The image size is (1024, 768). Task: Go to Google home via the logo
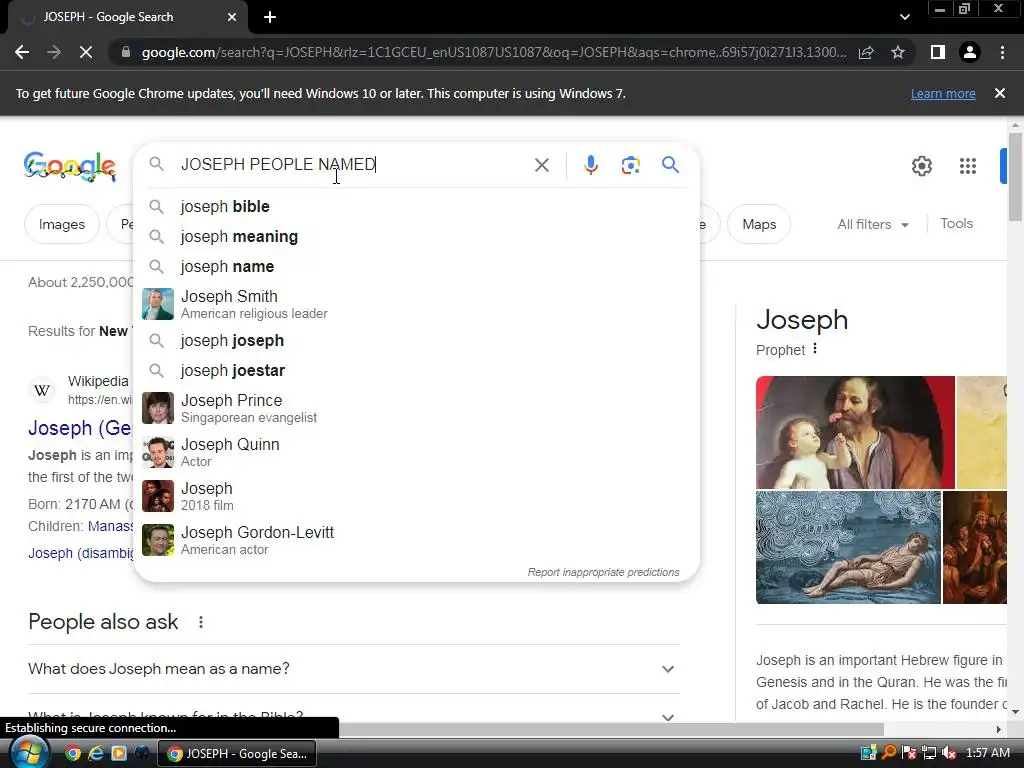(x=70, y=167)
